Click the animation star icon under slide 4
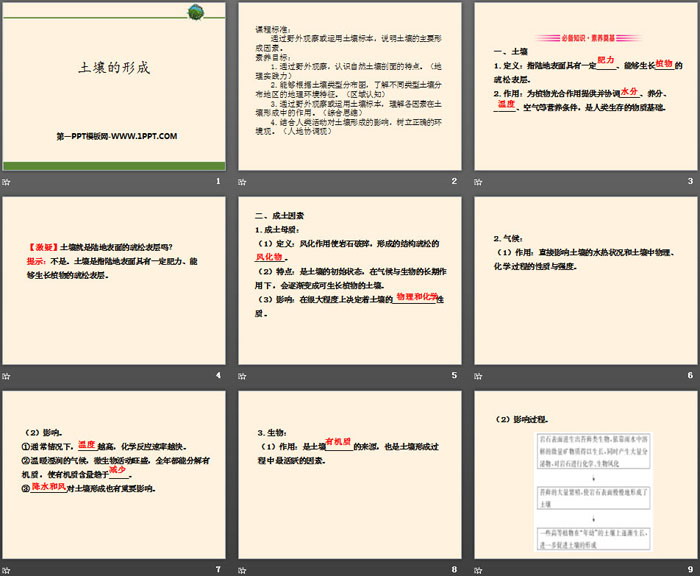The image size is (700, 576). coord(6,376)
